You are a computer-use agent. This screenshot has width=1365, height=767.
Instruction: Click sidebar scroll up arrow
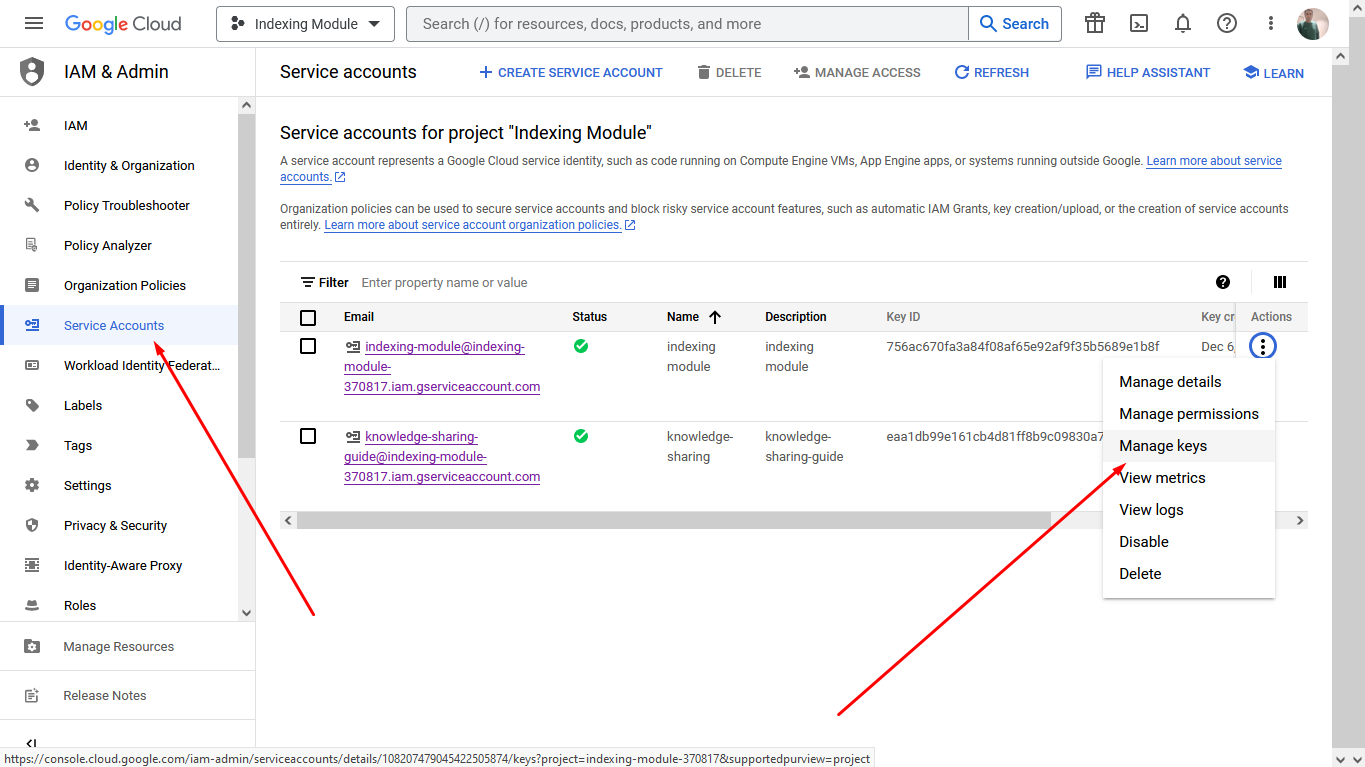click(246, 105)
